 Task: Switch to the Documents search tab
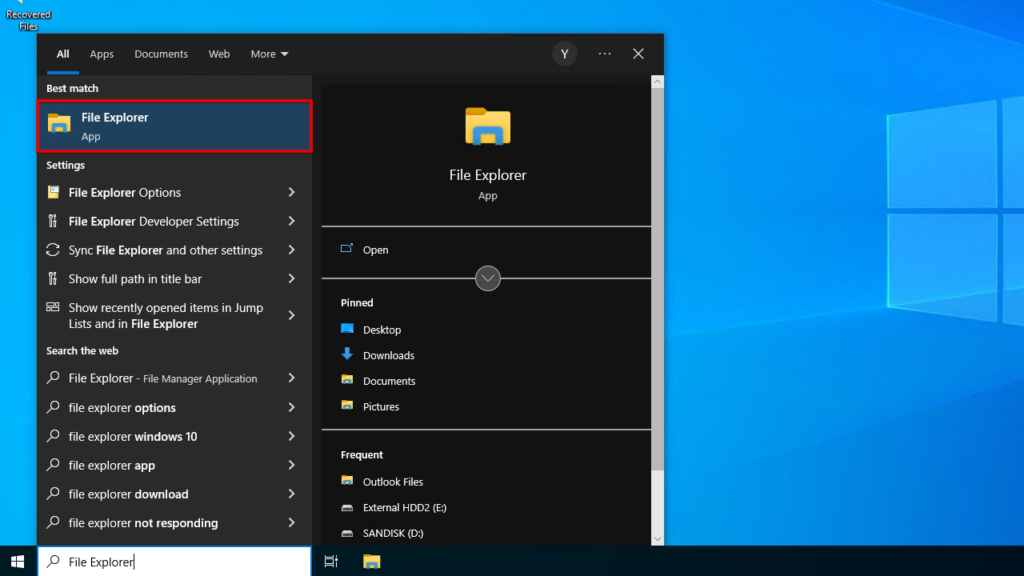pos(160,54)
